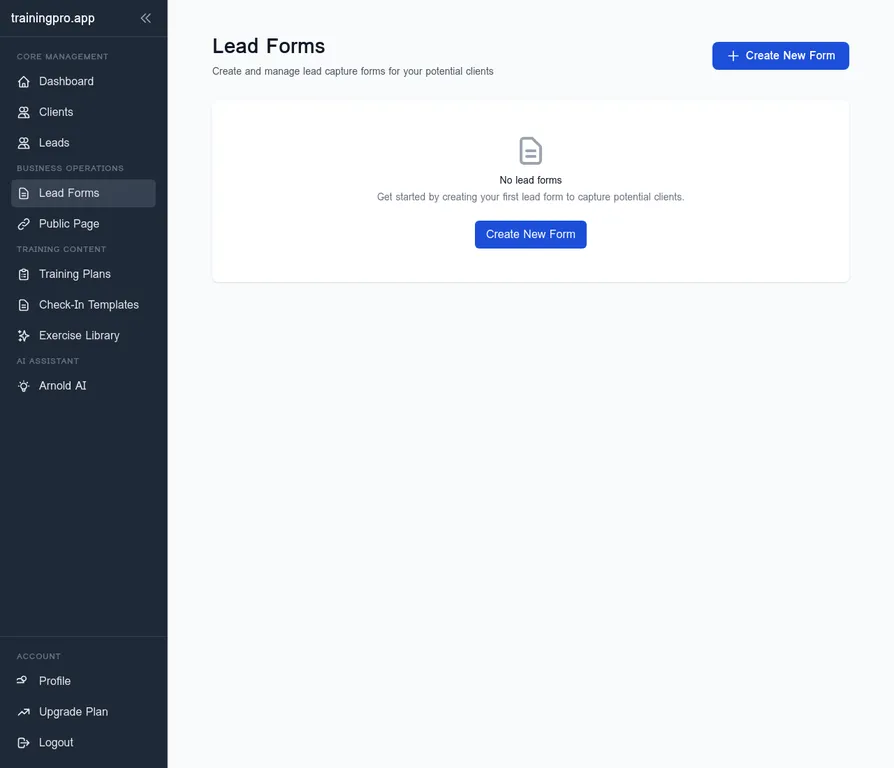Open Exercise Library from sidebar
This screenshot has height=768, width=894.
(x=79, y=336)
